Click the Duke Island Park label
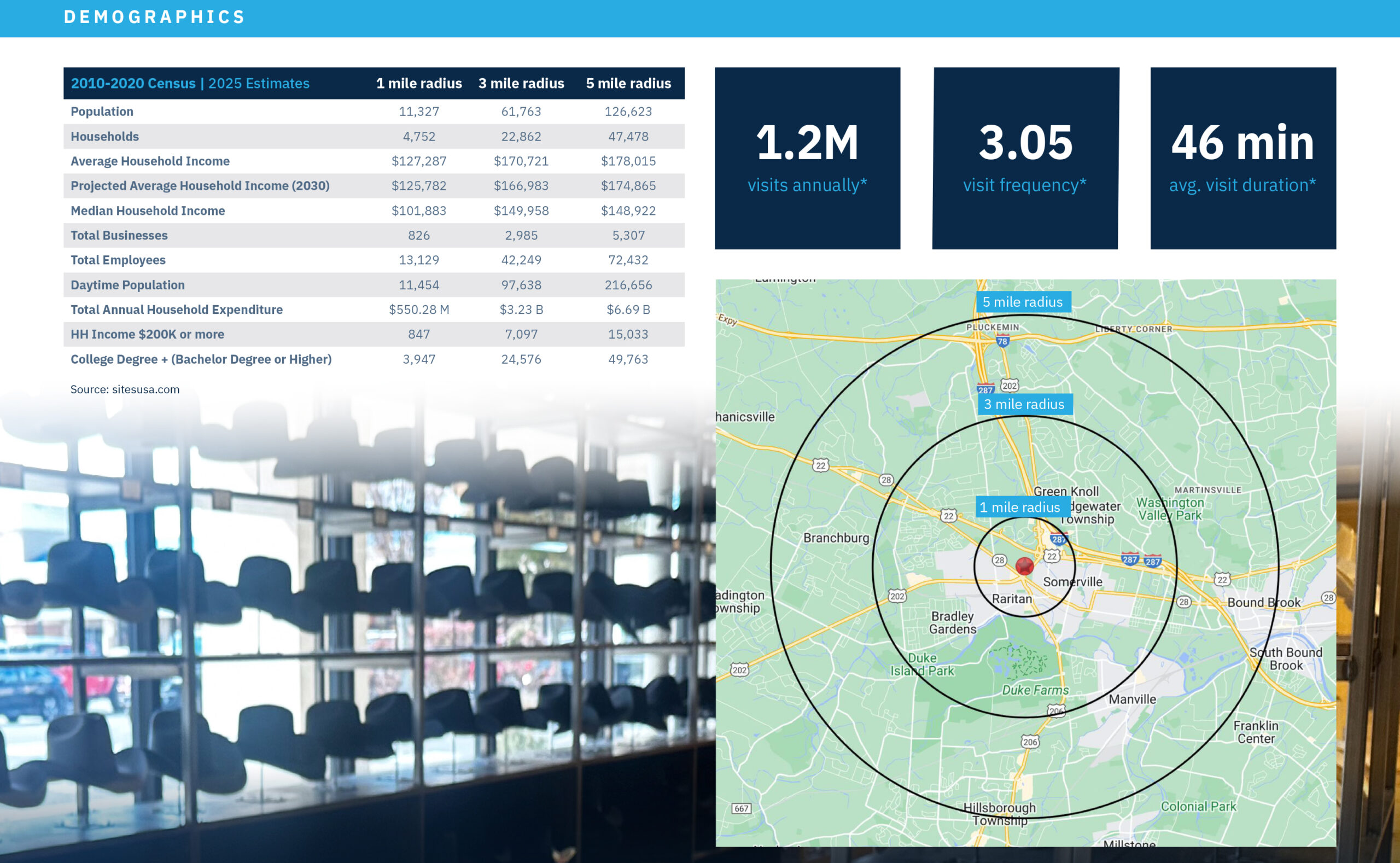Image resolution: width=1400 pixels, height=863 pixels. click(921, 665)
